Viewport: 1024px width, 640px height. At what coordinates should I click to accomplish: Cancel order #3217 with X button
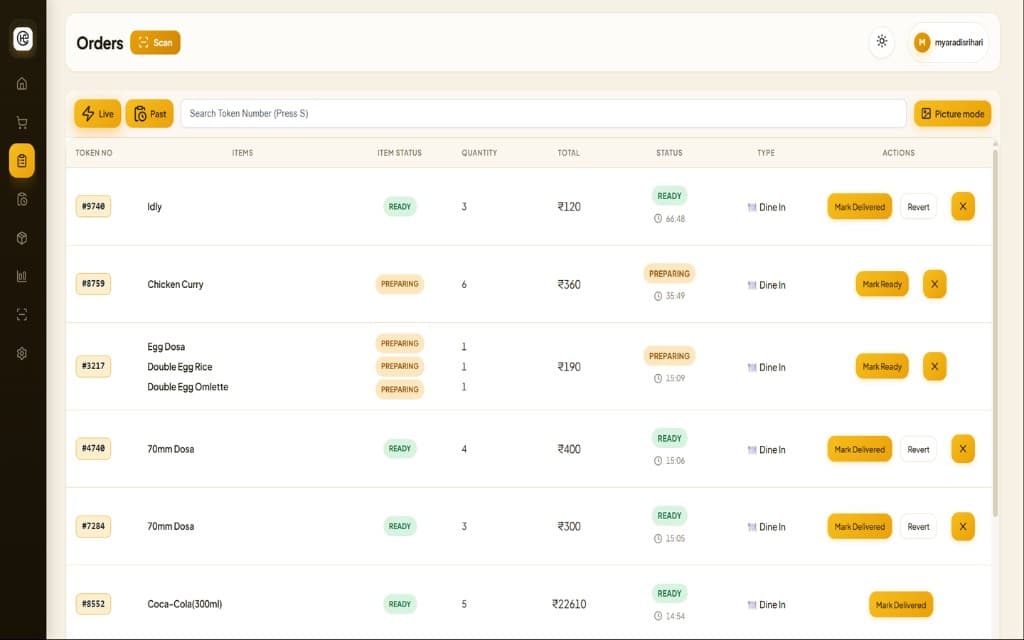click(935, 366)
